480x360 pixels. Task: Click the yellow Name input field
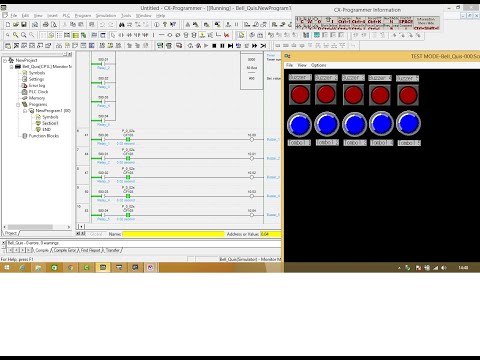[x=173, y=234]
